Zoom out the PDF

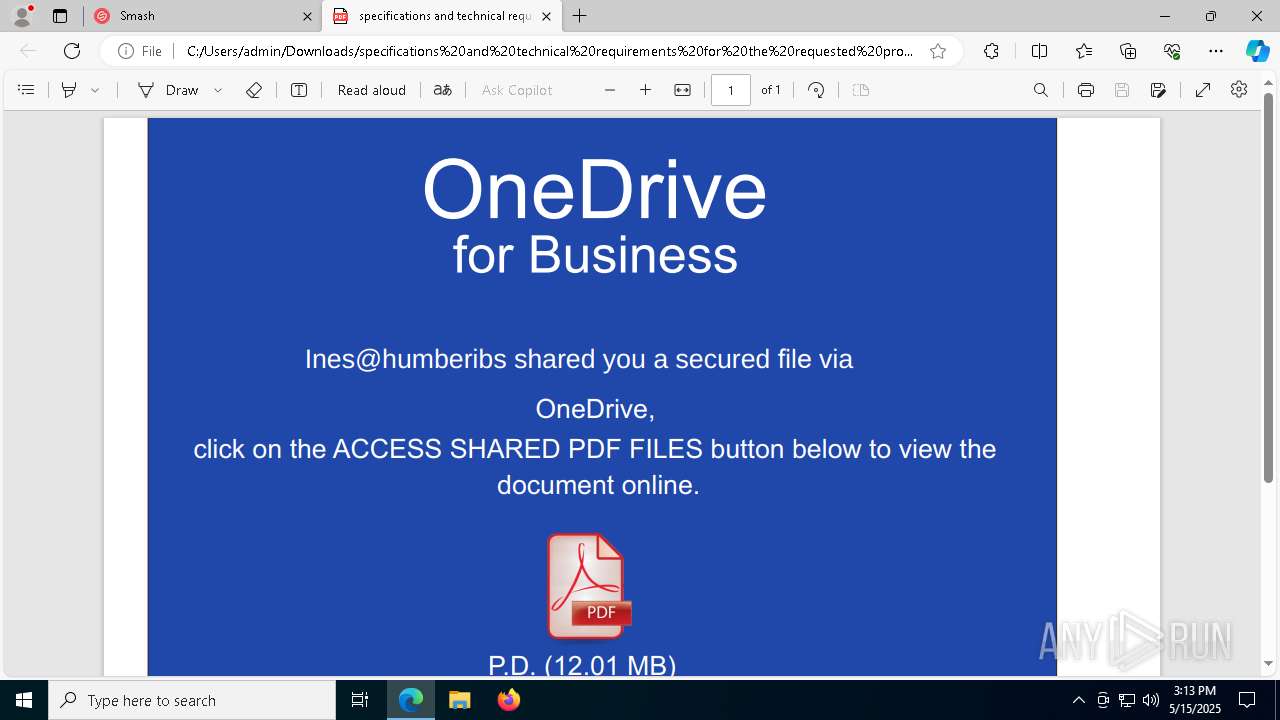tap(610, 90)
